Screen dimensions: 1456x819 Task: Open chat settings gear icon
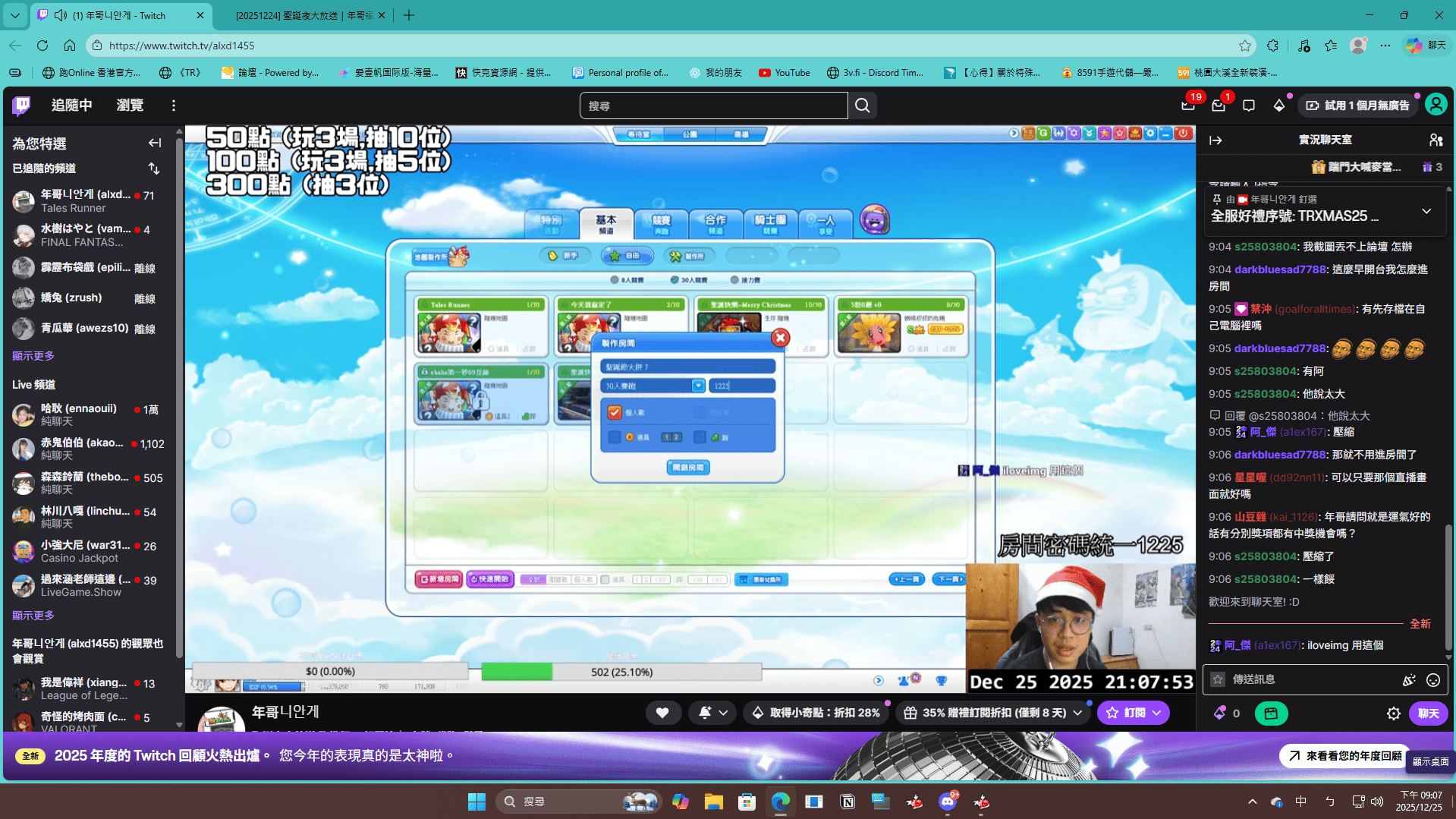[1393, 713]
